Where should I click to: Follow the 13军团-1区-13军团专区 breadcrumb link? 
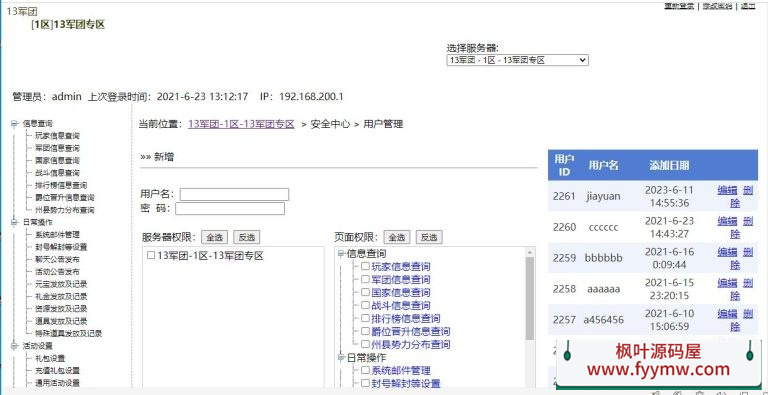241,124
